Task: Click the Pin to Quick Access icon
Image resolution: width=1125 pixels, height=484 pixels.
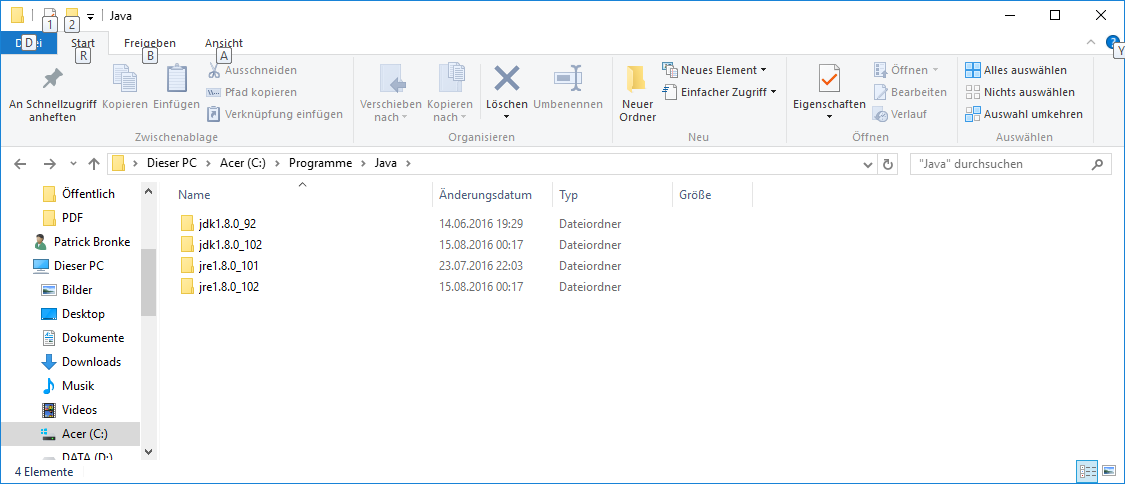Action: coord(52,80)
